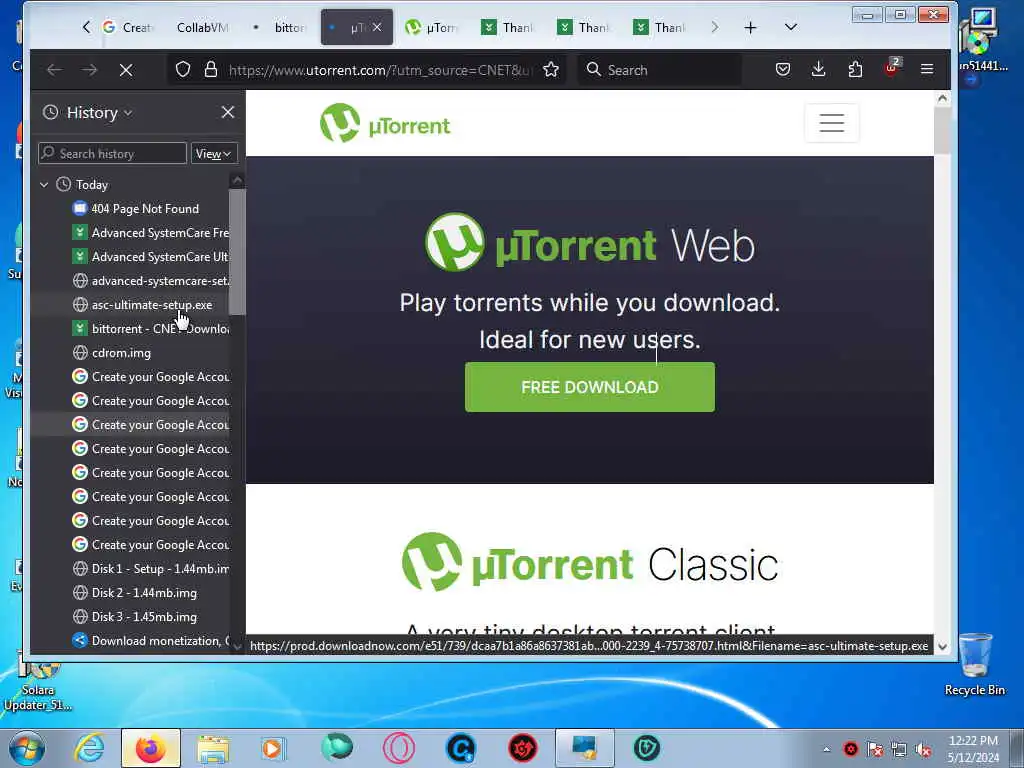Screen dimensions: 1024x768
Task: Open the Opera browser taskbar icon
Action: (x=398, y=748)
